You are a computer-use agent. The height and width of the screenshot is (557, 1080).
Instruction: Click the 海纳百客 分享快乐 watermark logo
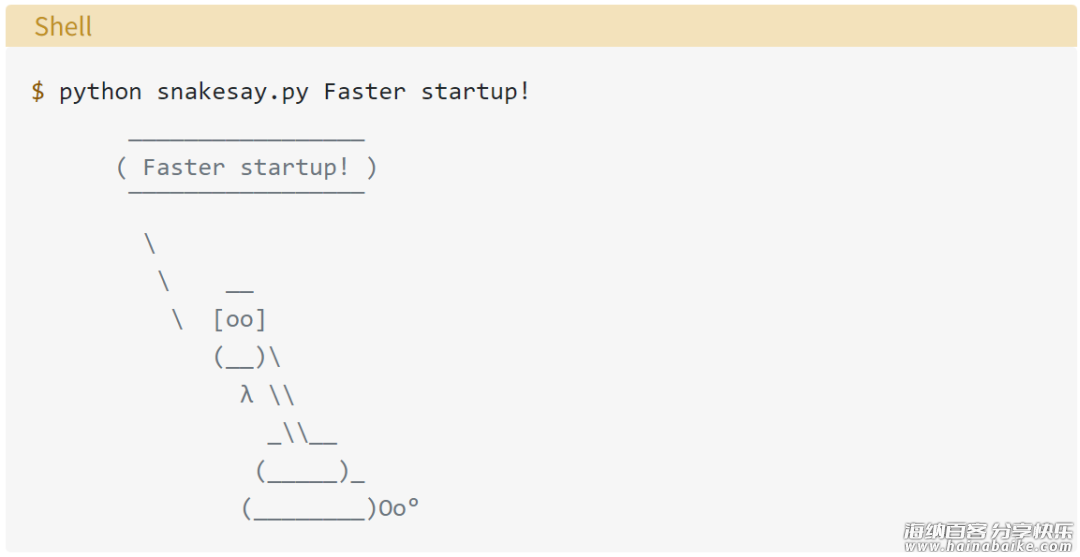coord(988,531)
